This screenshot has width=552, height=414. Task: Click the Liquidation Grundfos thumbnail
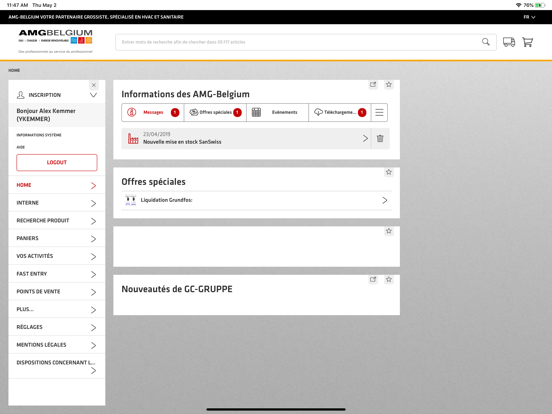pos(131,200)
